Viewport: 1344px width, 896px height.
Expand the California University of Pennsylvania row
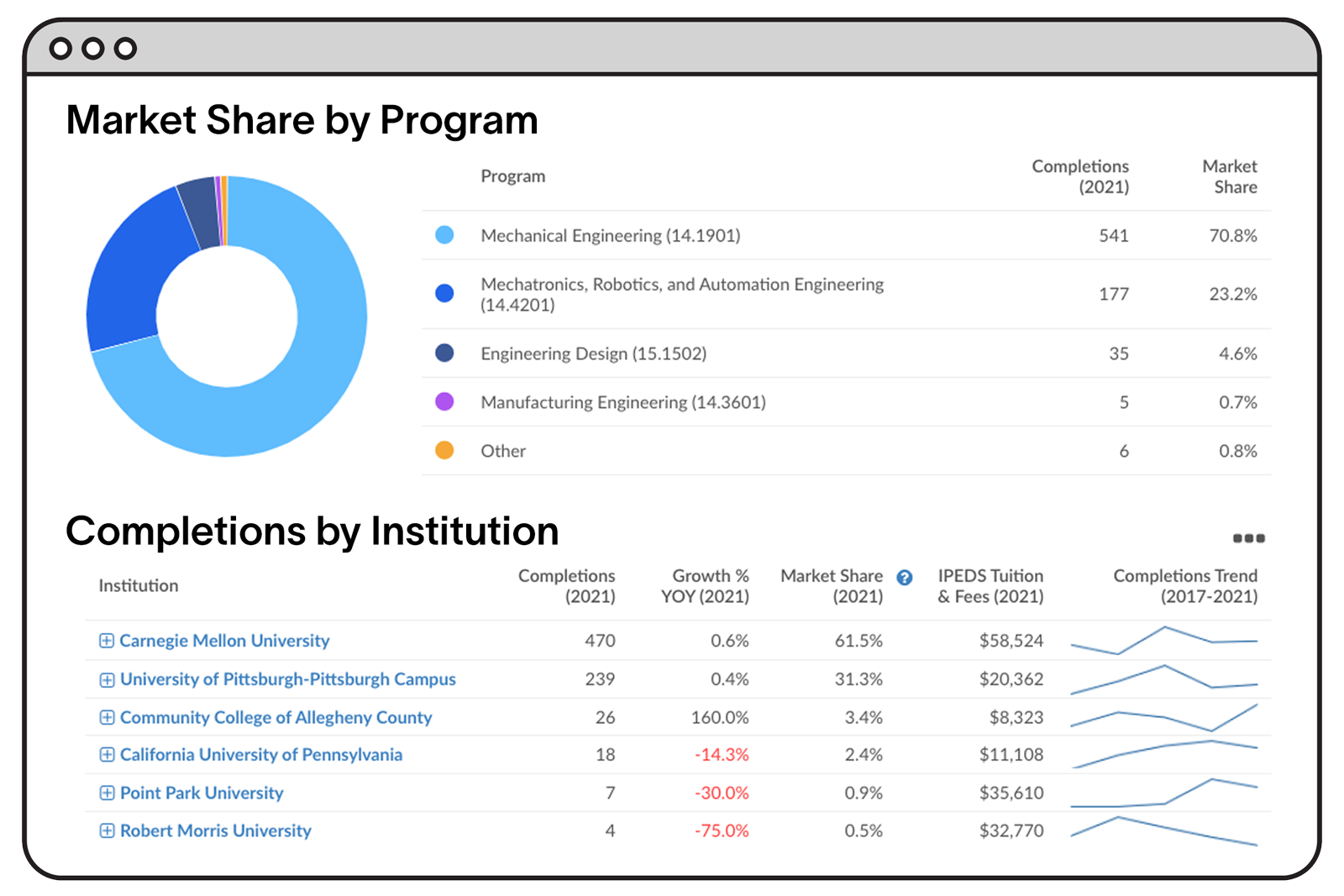pyautogui.click(x=107, y=755)
